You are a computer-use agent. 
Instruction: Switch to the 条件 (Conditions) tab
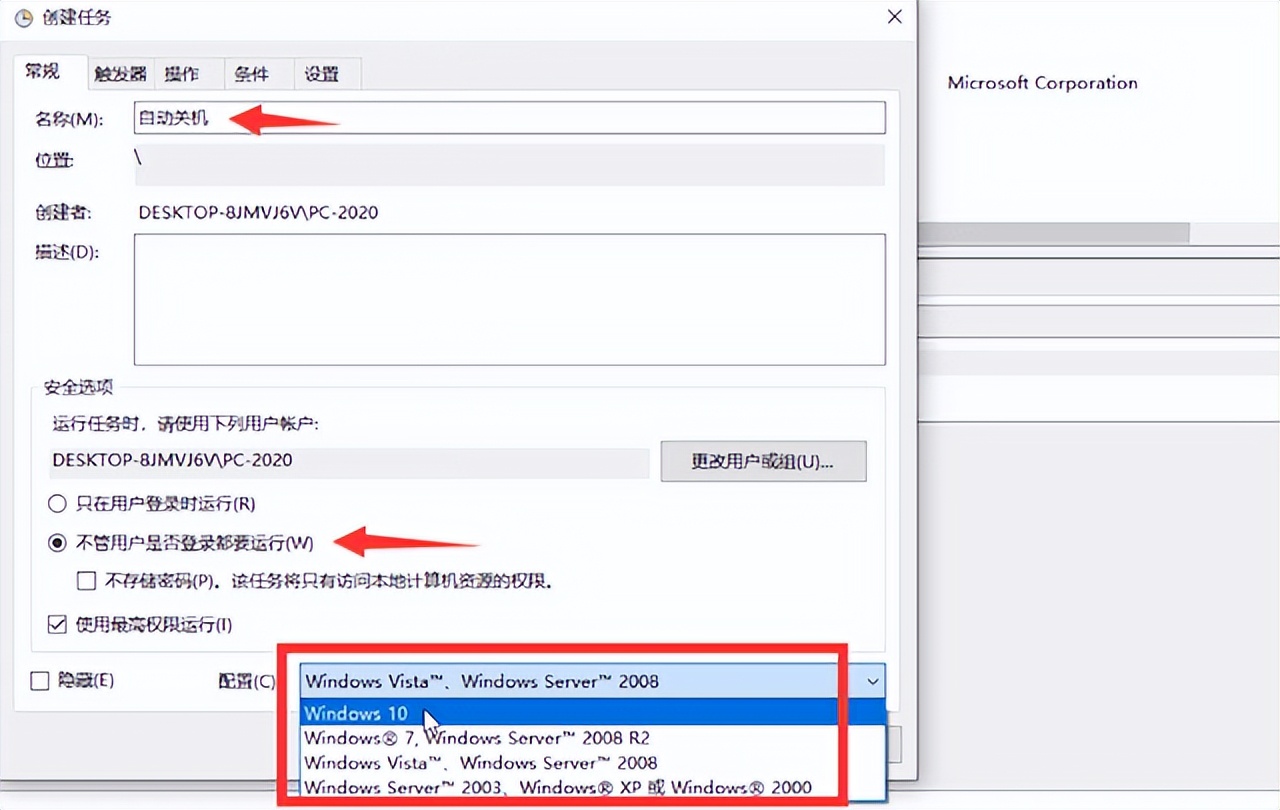point(255,73)
